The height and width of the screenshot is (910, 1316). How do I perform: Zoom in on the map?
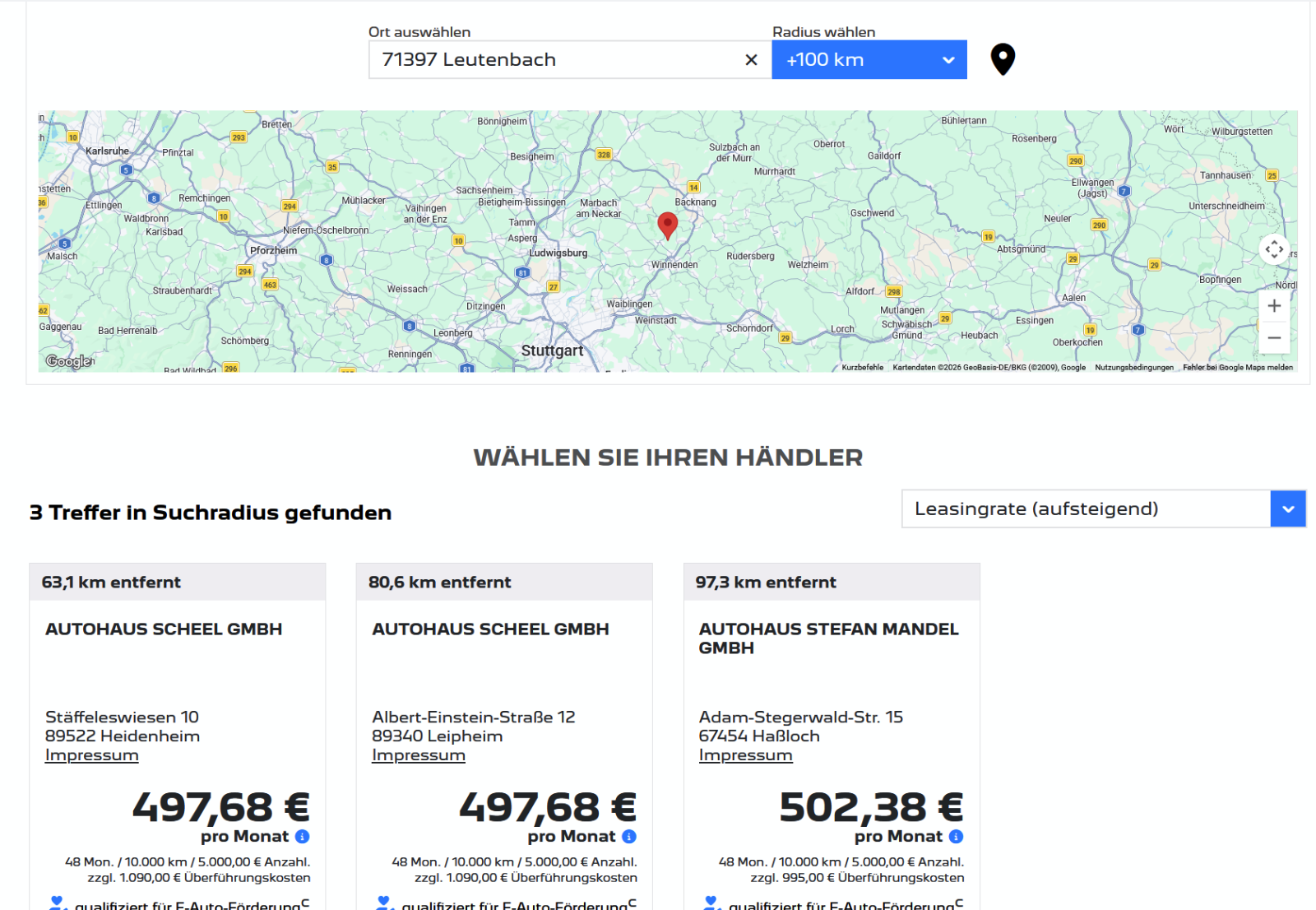(x=1274, y=306)
